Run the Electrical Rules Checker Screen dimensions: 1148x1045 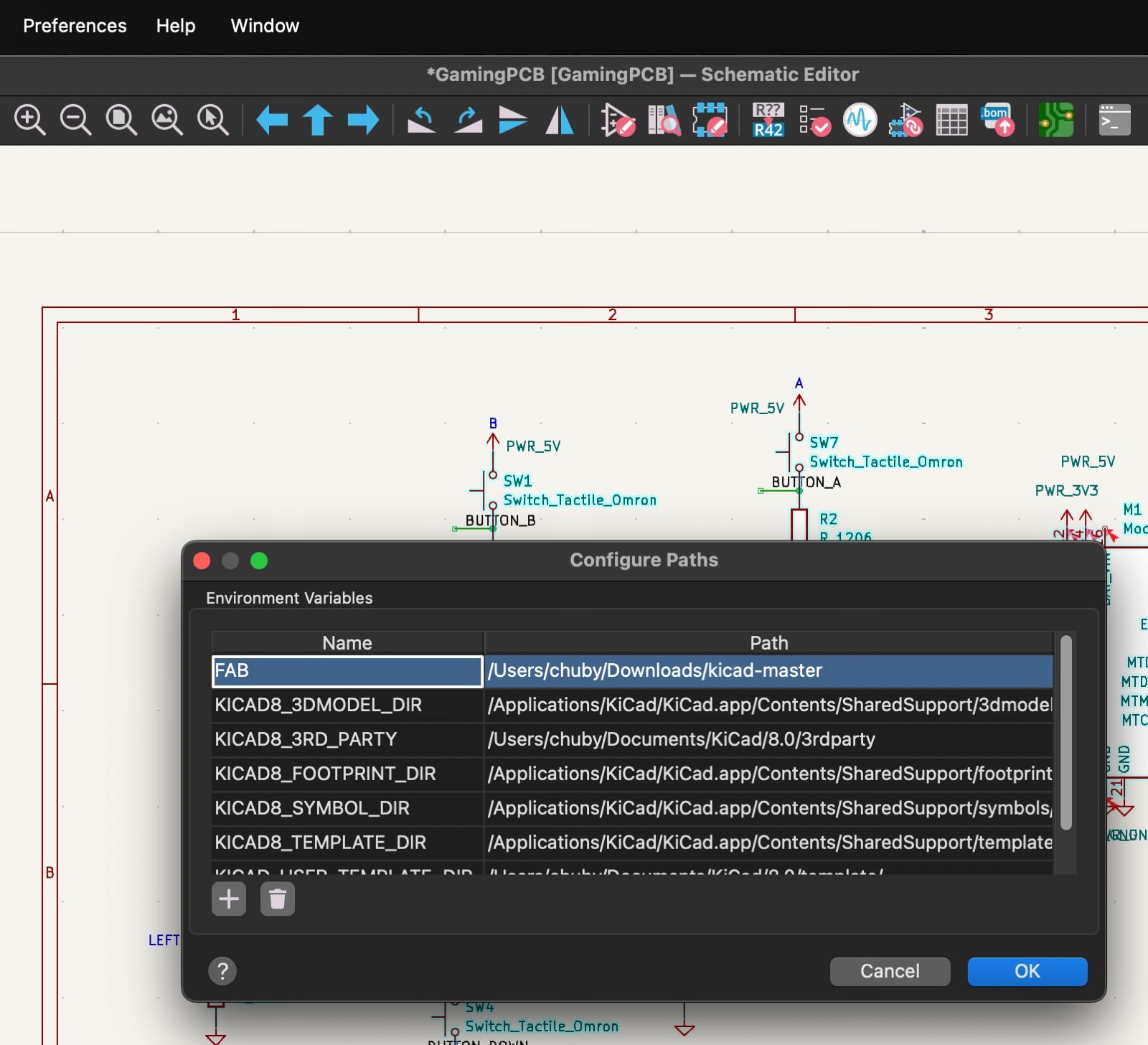pyautogui.click(x=814, y=120)
